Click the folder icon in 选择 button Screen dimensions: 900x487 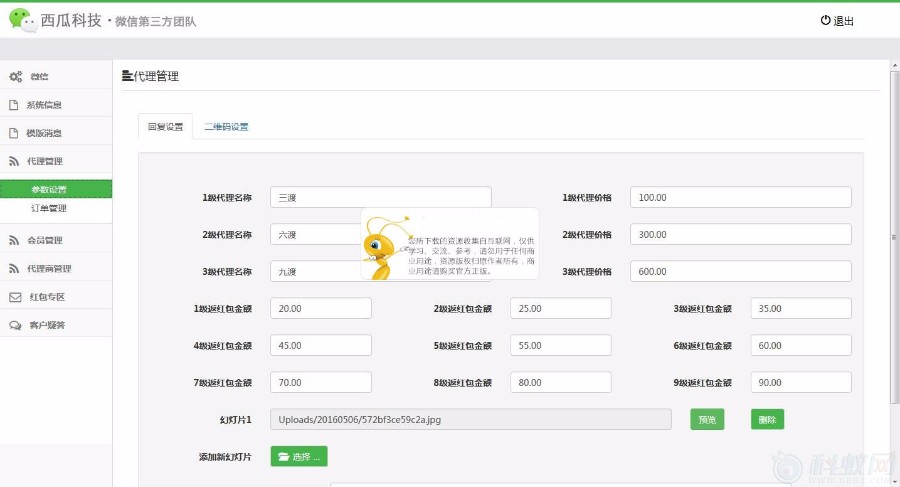tap(284, 457)
